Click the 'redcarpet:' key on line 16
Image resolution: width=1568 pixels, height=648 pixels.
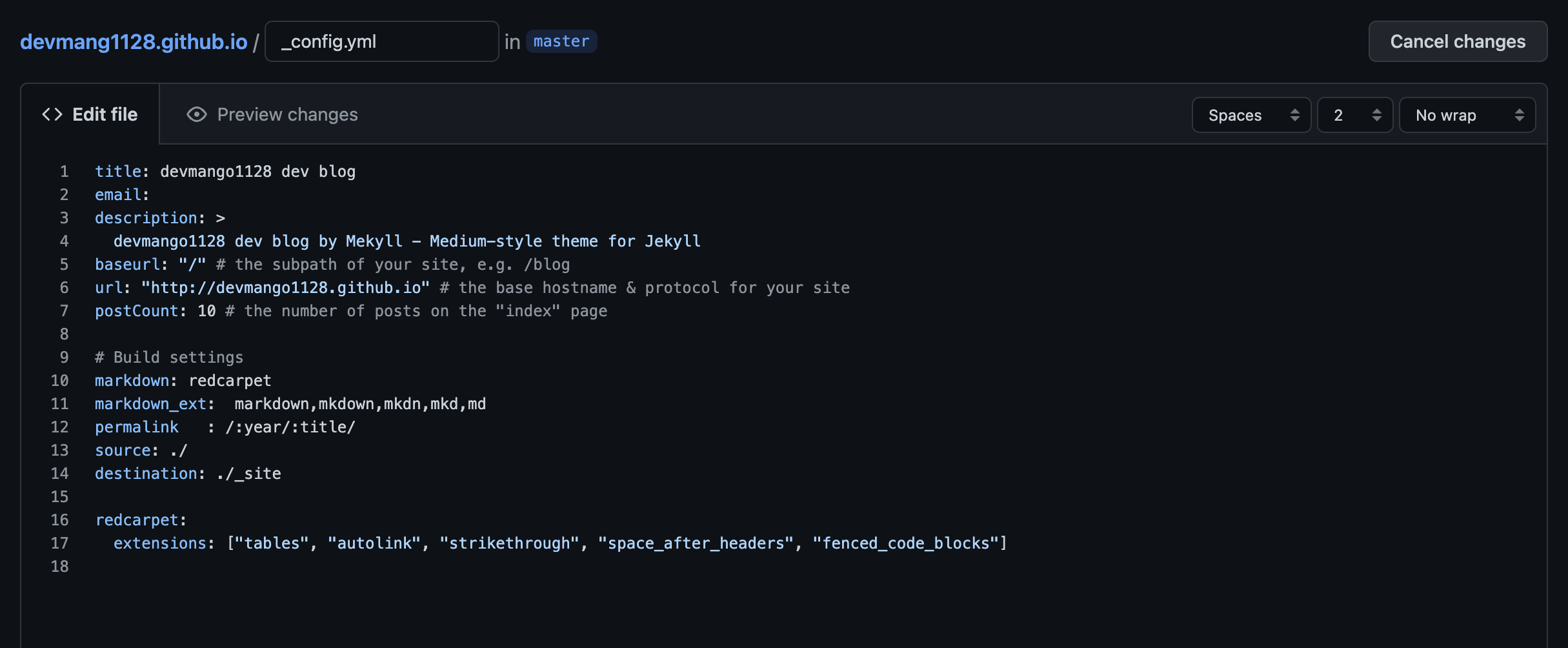coord(141,520)
